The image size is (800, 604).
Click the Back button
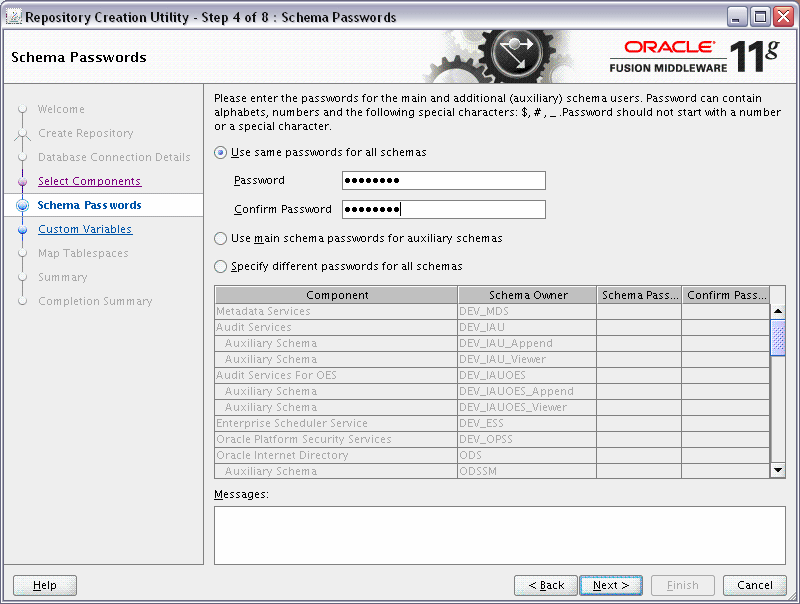point(545,585)
